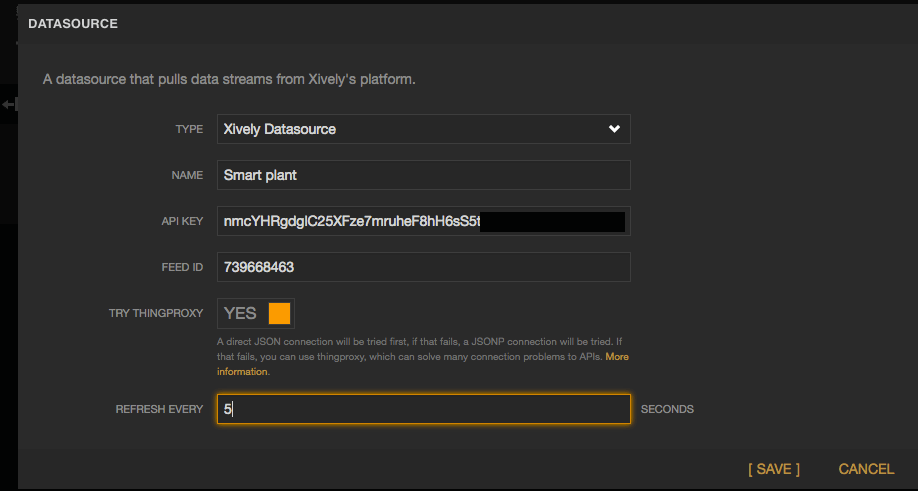Open the Xively Datasource type dropdown
Screen dimensions: 918x491
(x=423, y=129)
